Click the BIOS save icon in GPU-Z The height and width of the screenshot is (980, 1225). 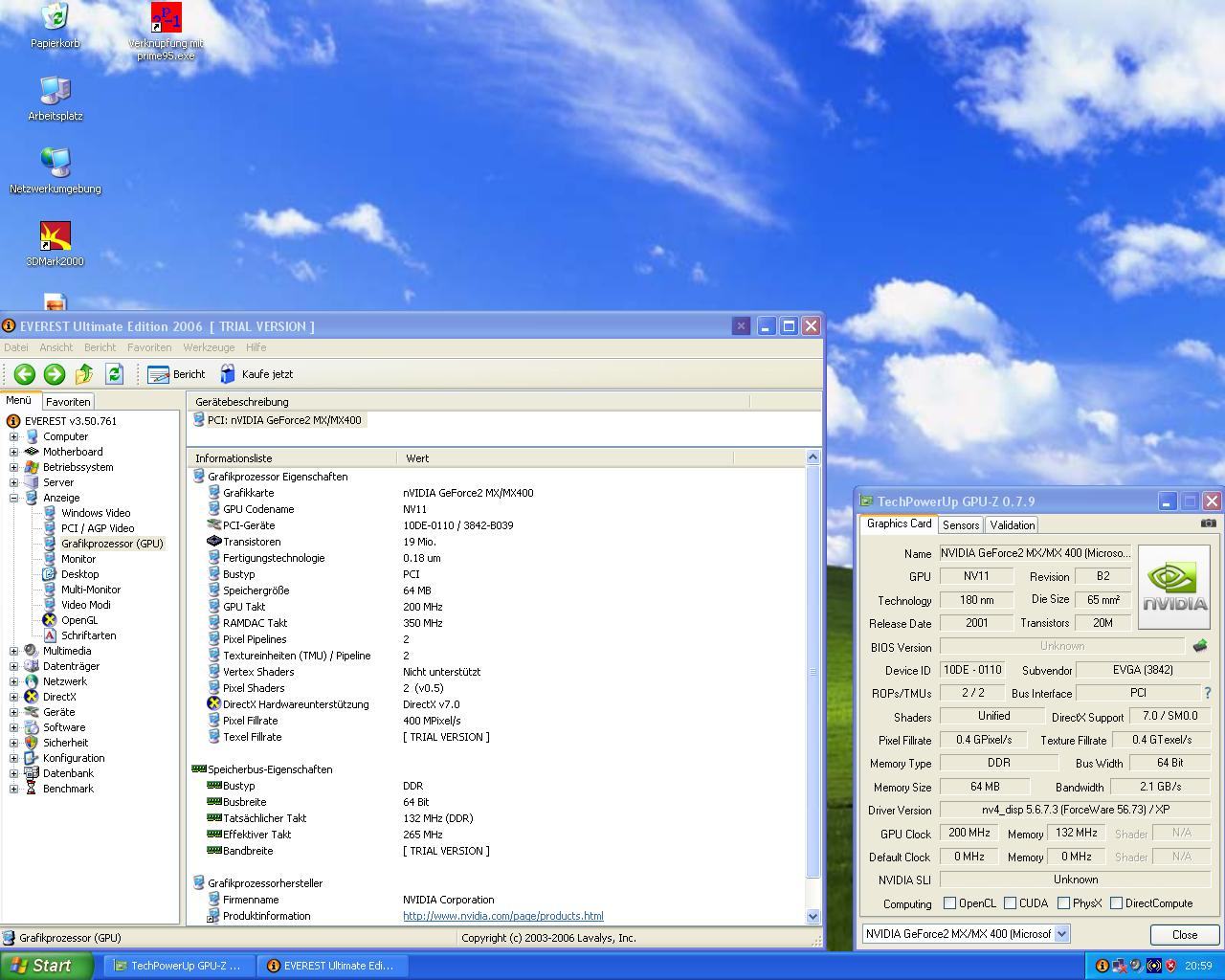pos(1200,646)
